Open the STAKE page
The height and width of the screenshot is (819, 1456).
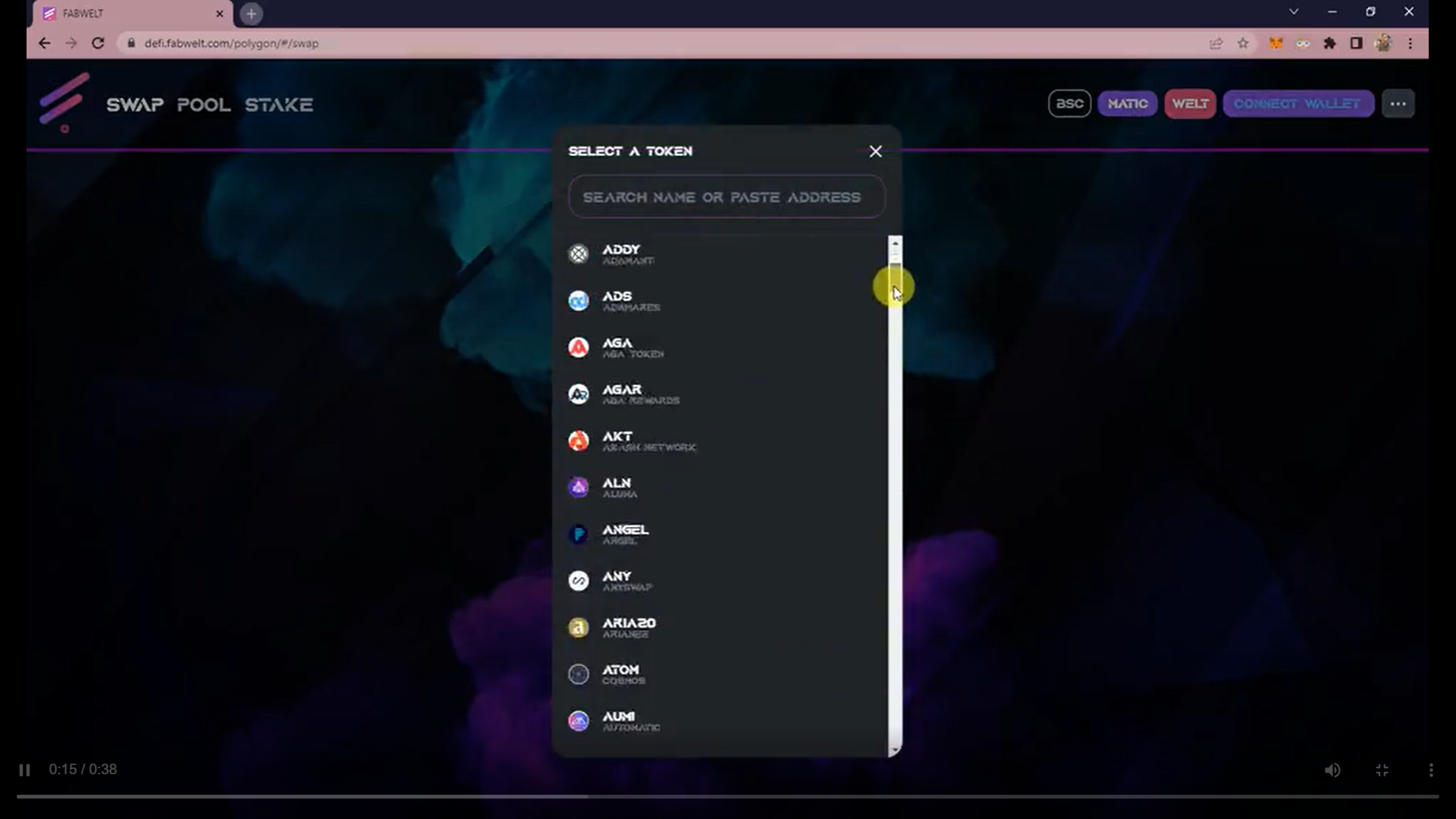pyautogui.click(x=278, y=105)
